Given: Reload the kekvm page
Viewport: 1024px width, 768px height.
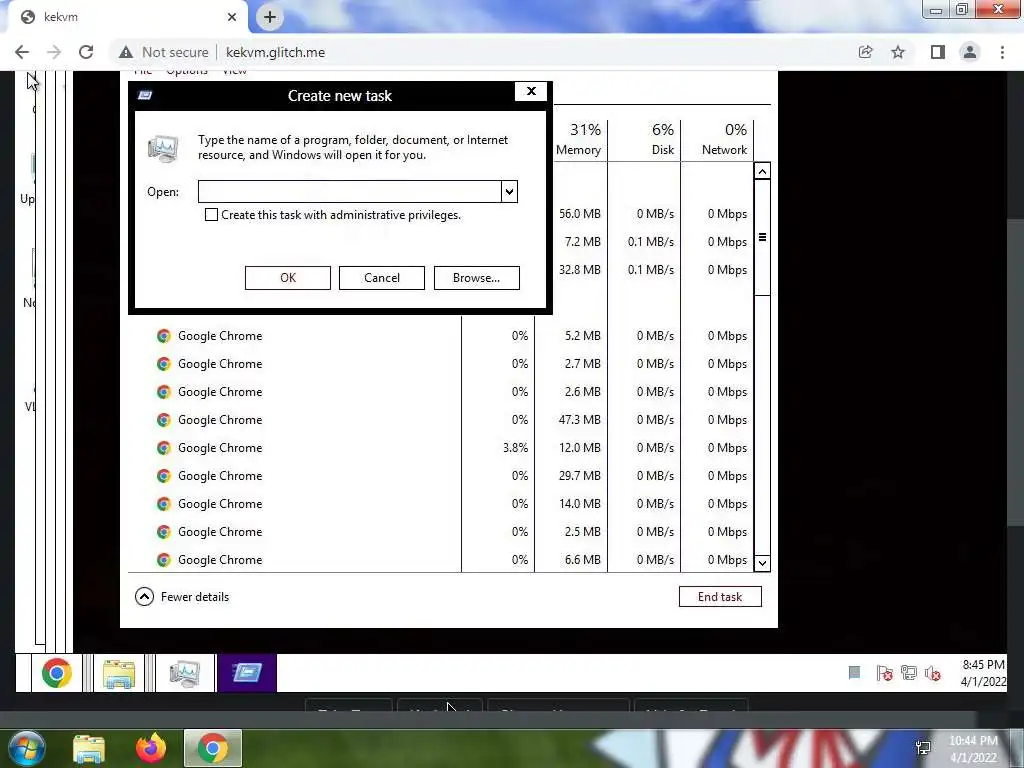Looking at the screenshot, I should 86,52.
